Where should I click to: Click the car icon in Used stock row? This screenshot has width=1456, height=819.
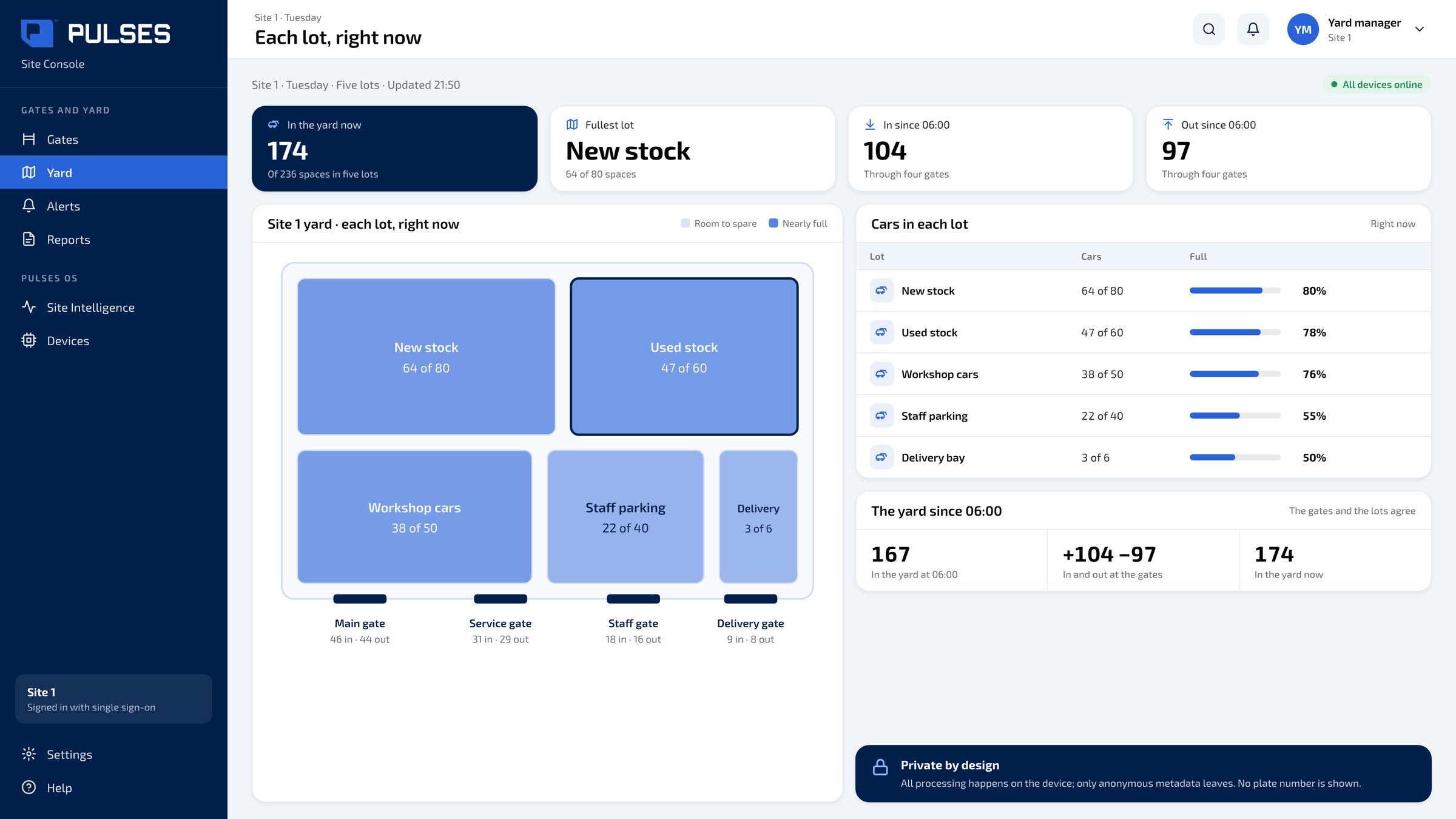point(881,332)
